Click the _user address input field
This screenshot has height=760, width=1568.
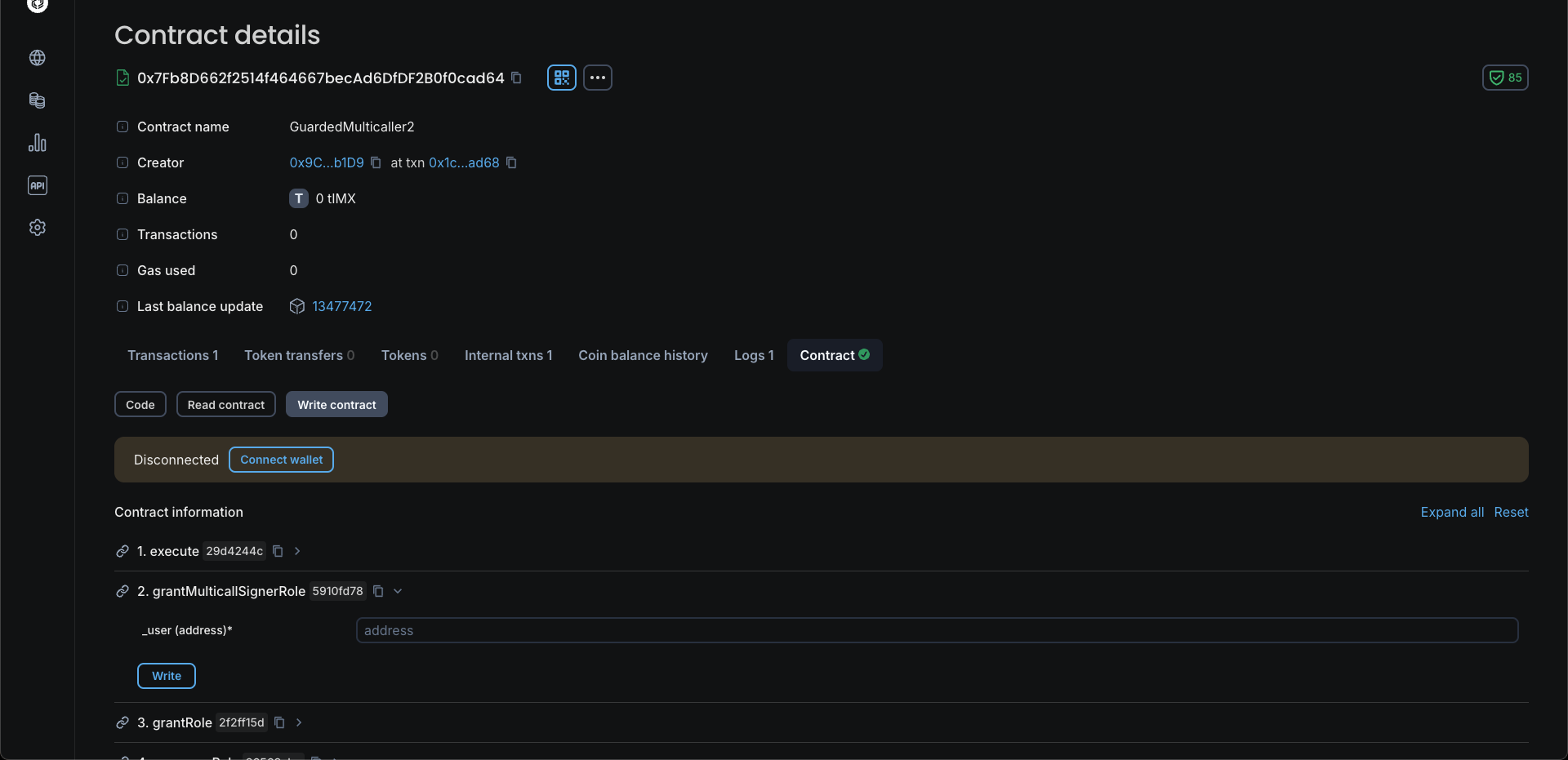pos(936,630)
